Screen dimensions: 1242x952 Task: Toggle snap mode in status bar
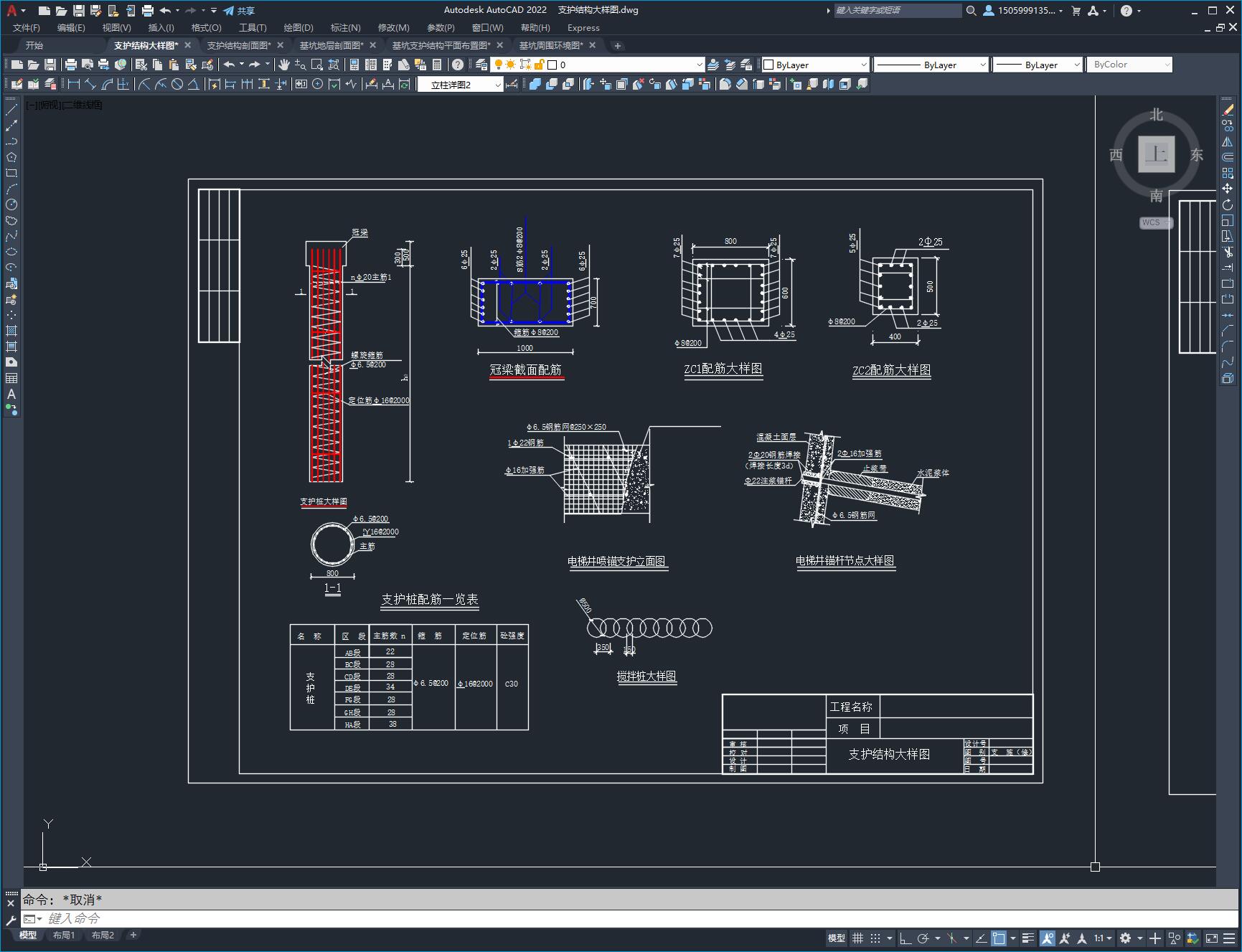point(875,938)
